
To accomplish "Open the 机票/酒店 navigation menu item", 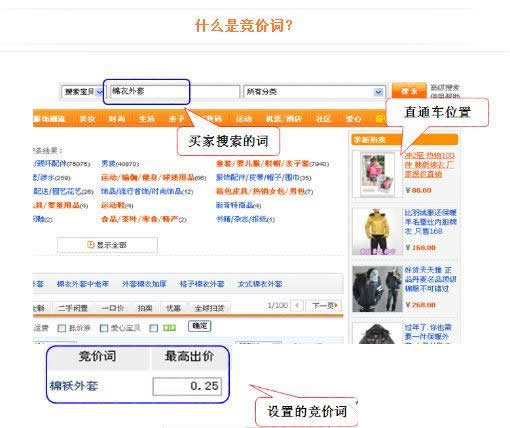I will tap(284, 119).
